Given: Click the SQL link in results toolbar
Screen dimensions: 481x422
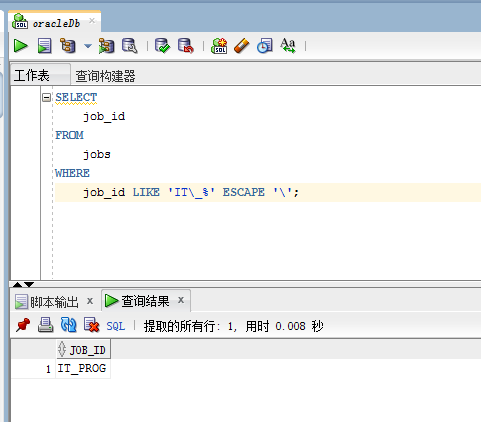Looking at the screenshot, I should coord(115,326).
